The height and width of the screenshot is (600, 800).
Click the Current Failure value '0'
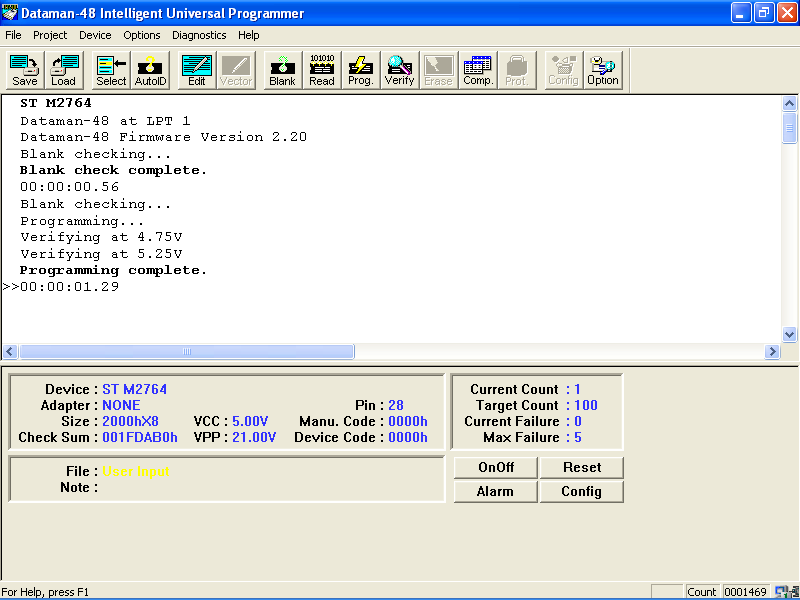(578, 421)
